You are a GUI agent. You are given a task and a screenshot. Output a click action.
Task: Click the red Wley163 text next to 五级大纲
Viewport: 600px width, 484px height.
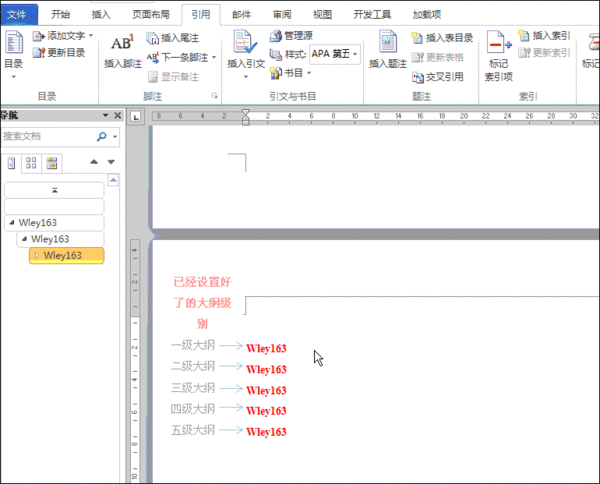(266, 432)
